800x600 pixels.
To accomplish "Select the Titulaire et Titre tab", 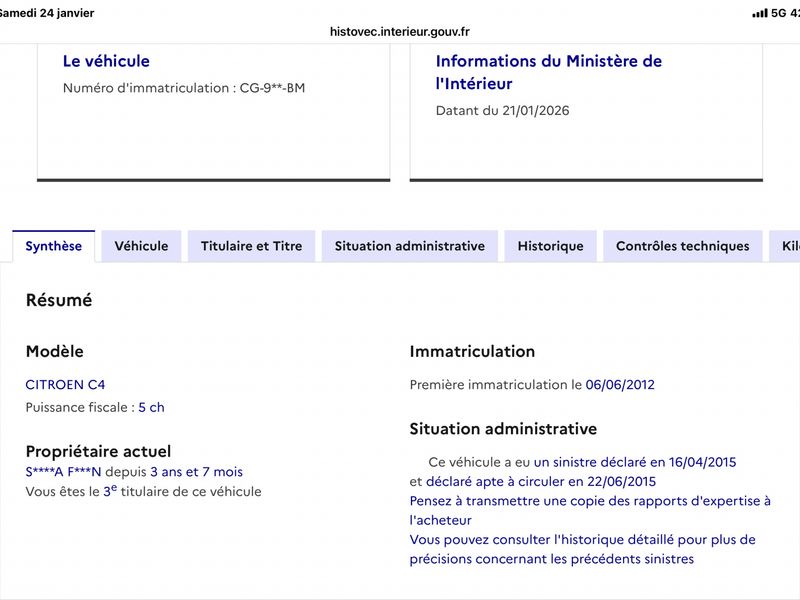I will (251, 246).
